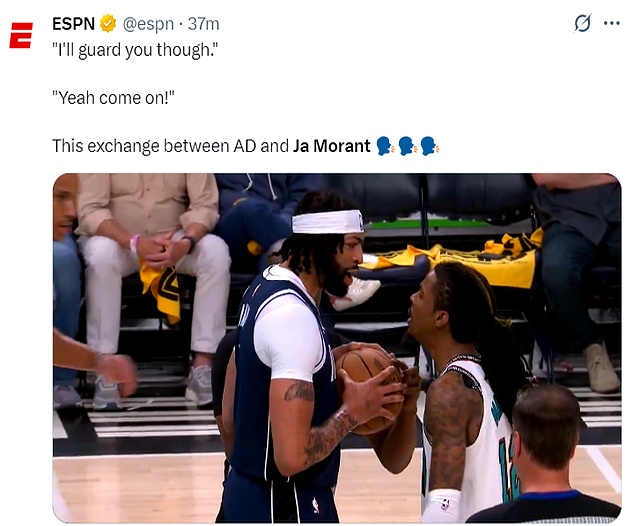The image size is (640, 526).
Task: Click the third speaking head emoji
Action: 430,146
